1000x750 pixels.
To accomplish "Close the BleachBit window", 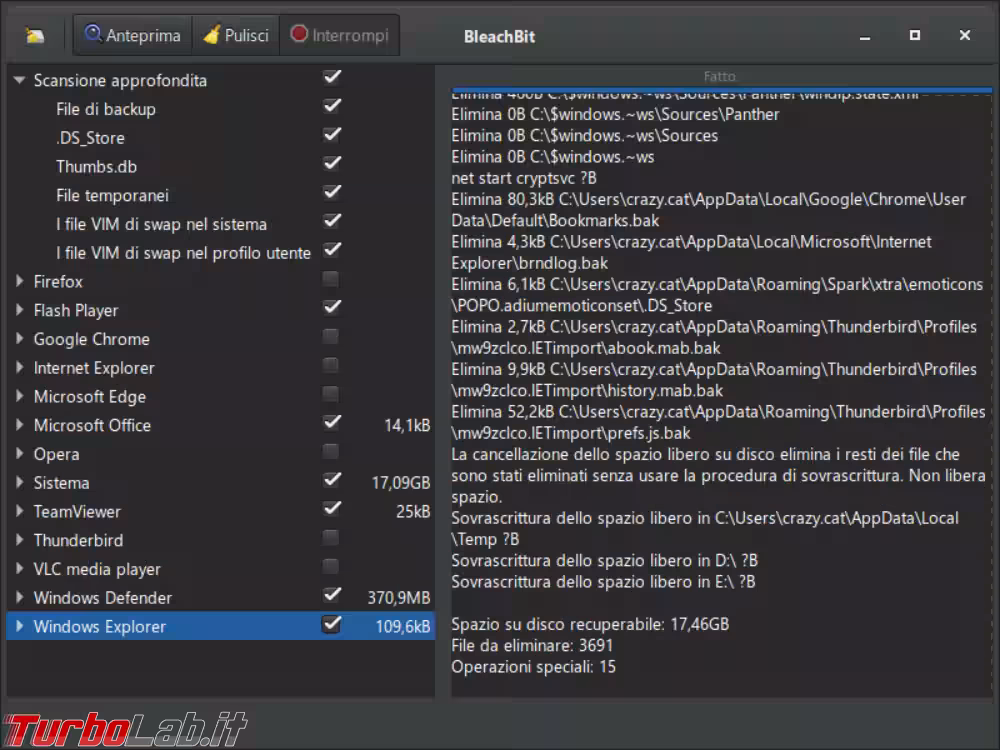I will click(x=965, y=35).
